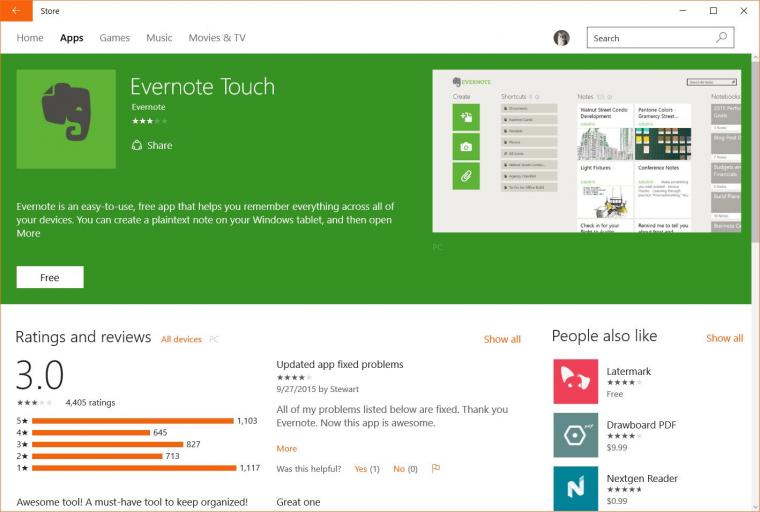
Task: Click the star rating under Evernote publisher
Action: pos(149,121)
